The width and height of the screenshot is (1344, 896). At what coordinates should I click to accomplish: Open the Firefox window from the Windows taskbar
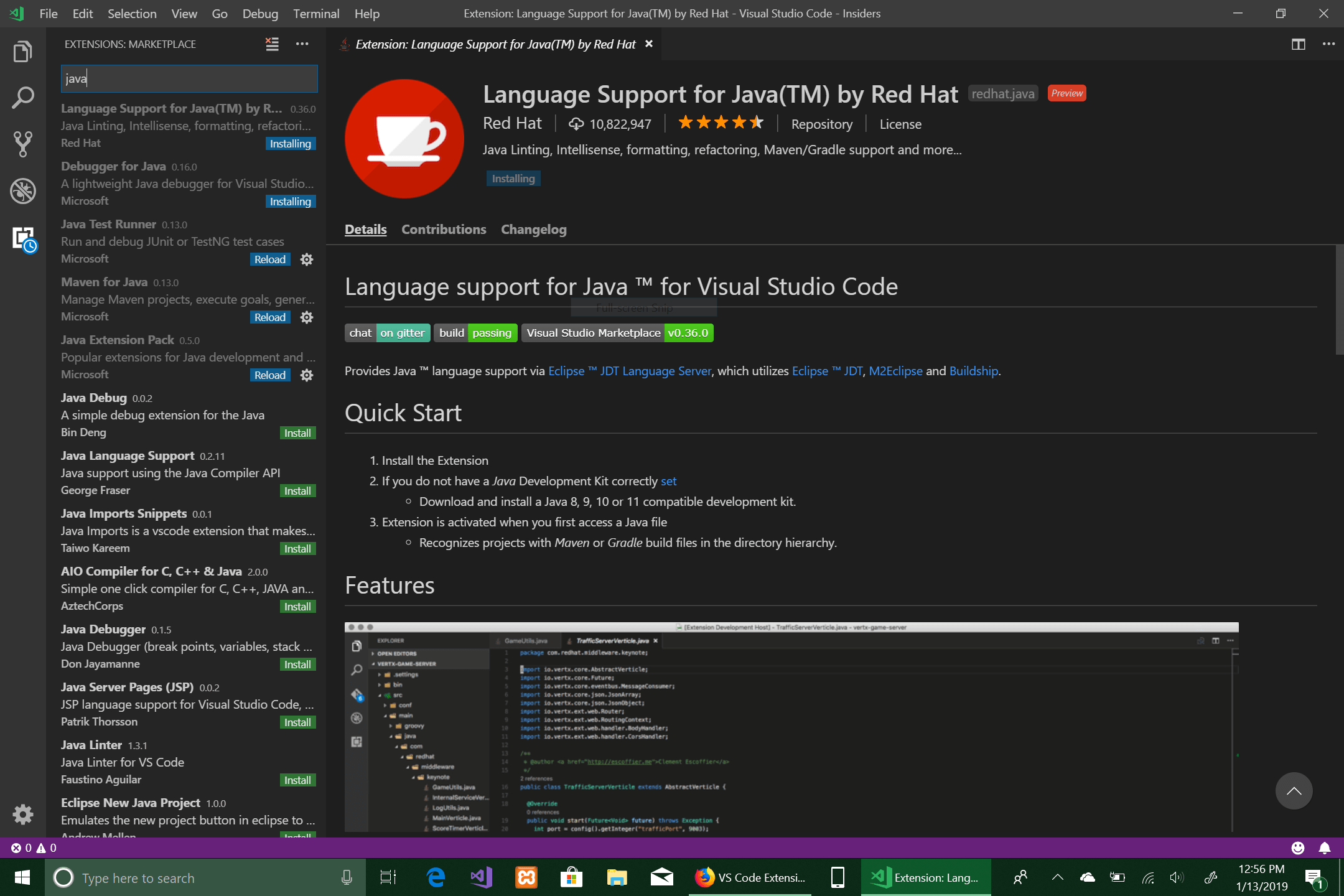pyautogui.click(x=750, y=877)
